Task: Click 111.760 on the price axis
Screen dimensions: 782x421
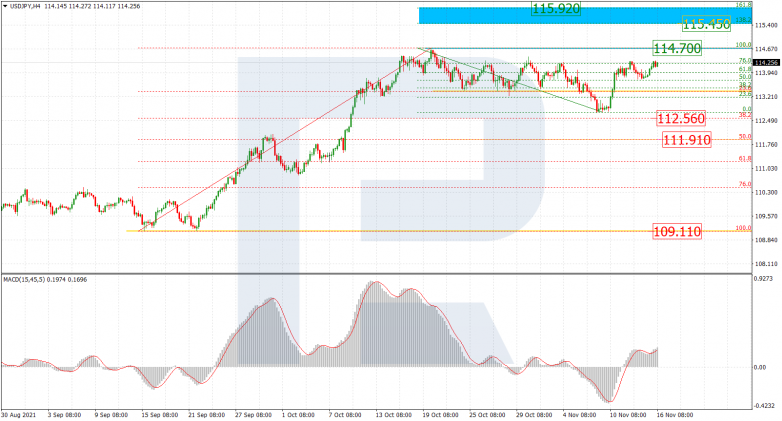Action: (x=767, y=145)
